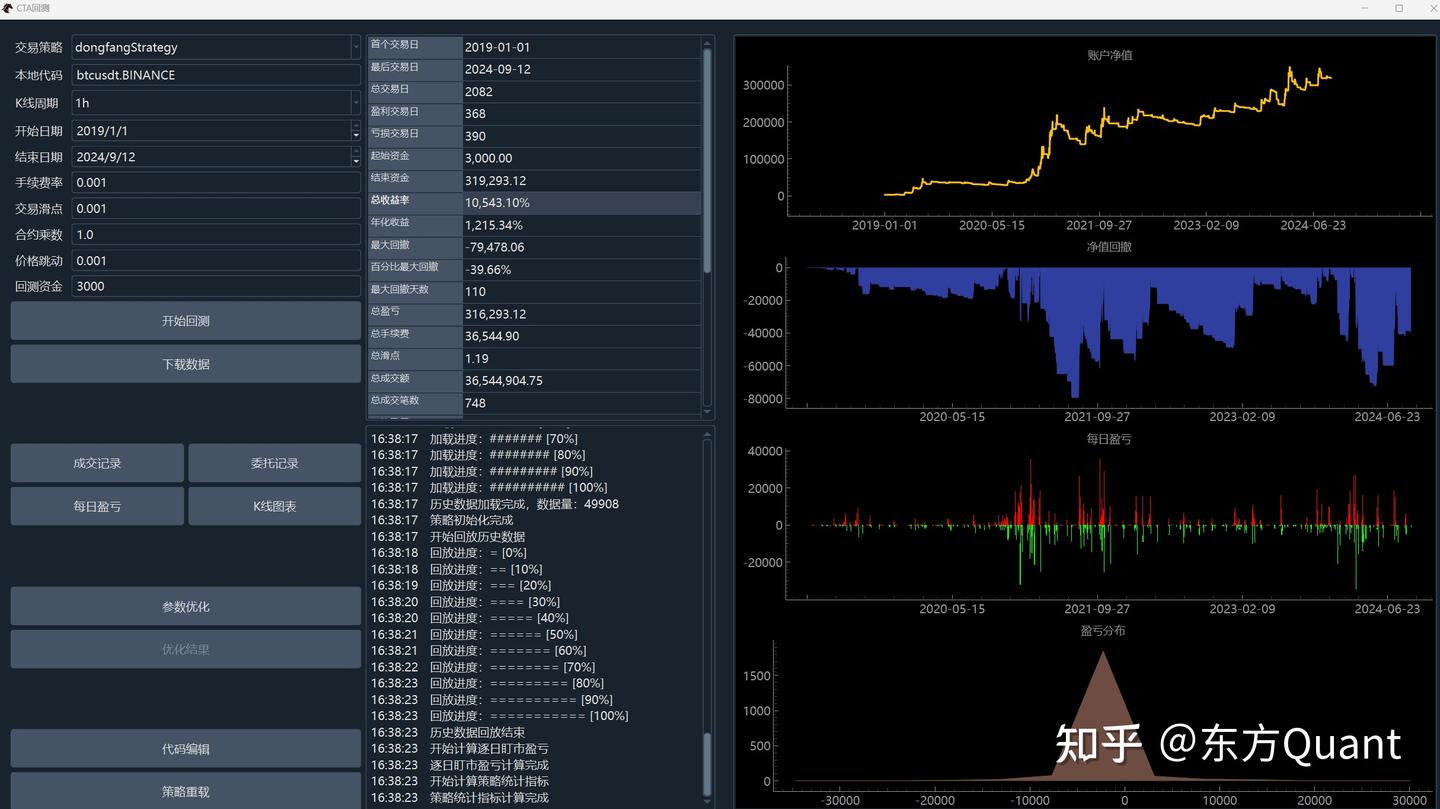The height and width of the screenshot is (809, 1440).
Task: Start the backtest with 开始回测
Action: pos(185,320)
